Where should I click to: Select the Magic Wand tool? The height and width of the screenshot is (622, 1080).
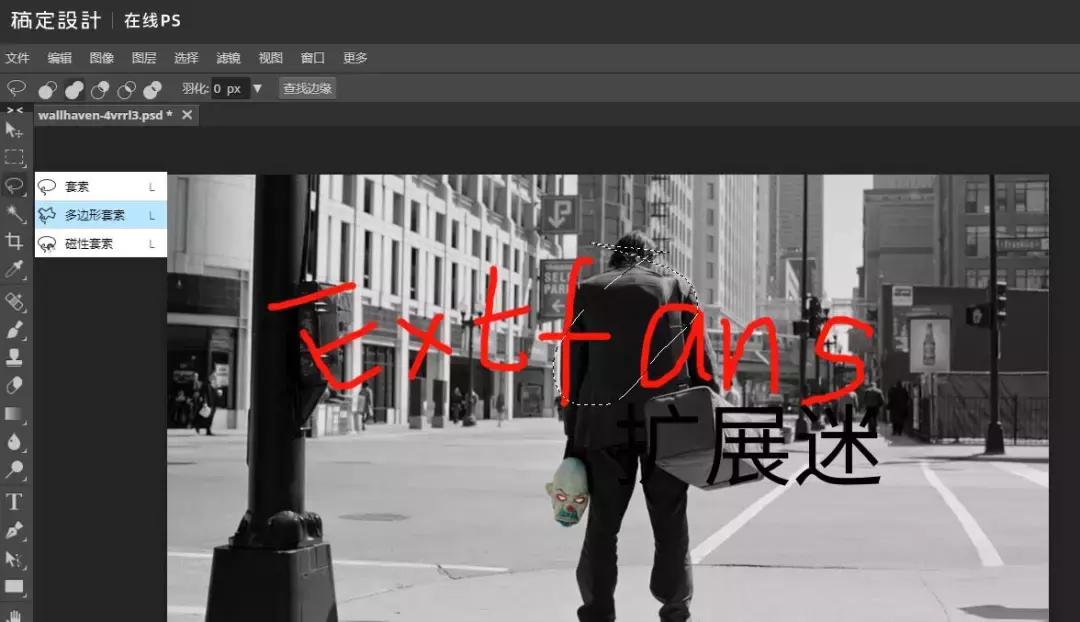tap(14, 214)
